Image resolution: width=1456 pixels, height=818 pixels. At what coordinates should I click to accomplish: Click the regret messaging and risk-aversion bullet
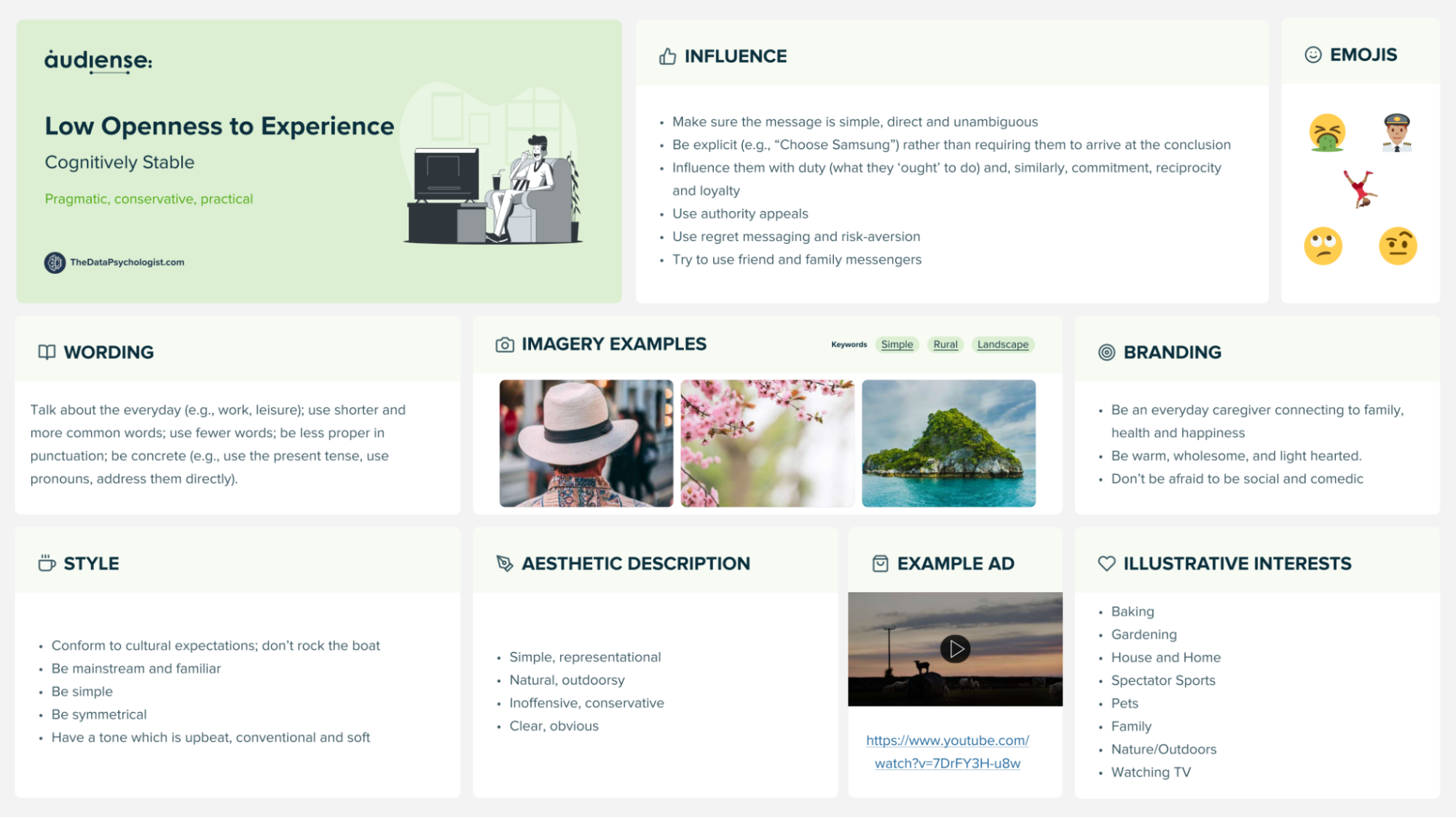click(796, 237)
